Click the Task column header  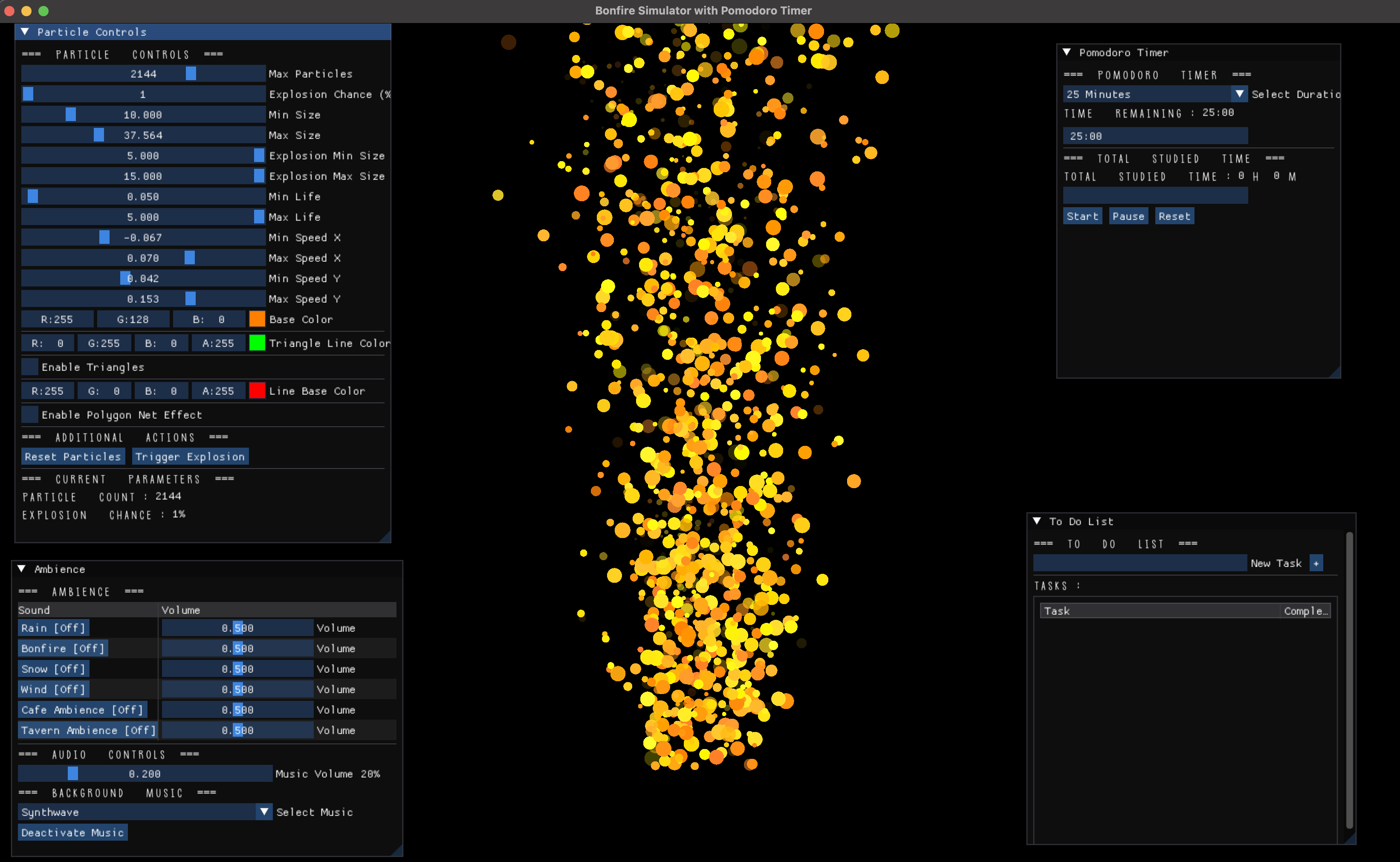pyautogui.click(x=1160, y=610)
